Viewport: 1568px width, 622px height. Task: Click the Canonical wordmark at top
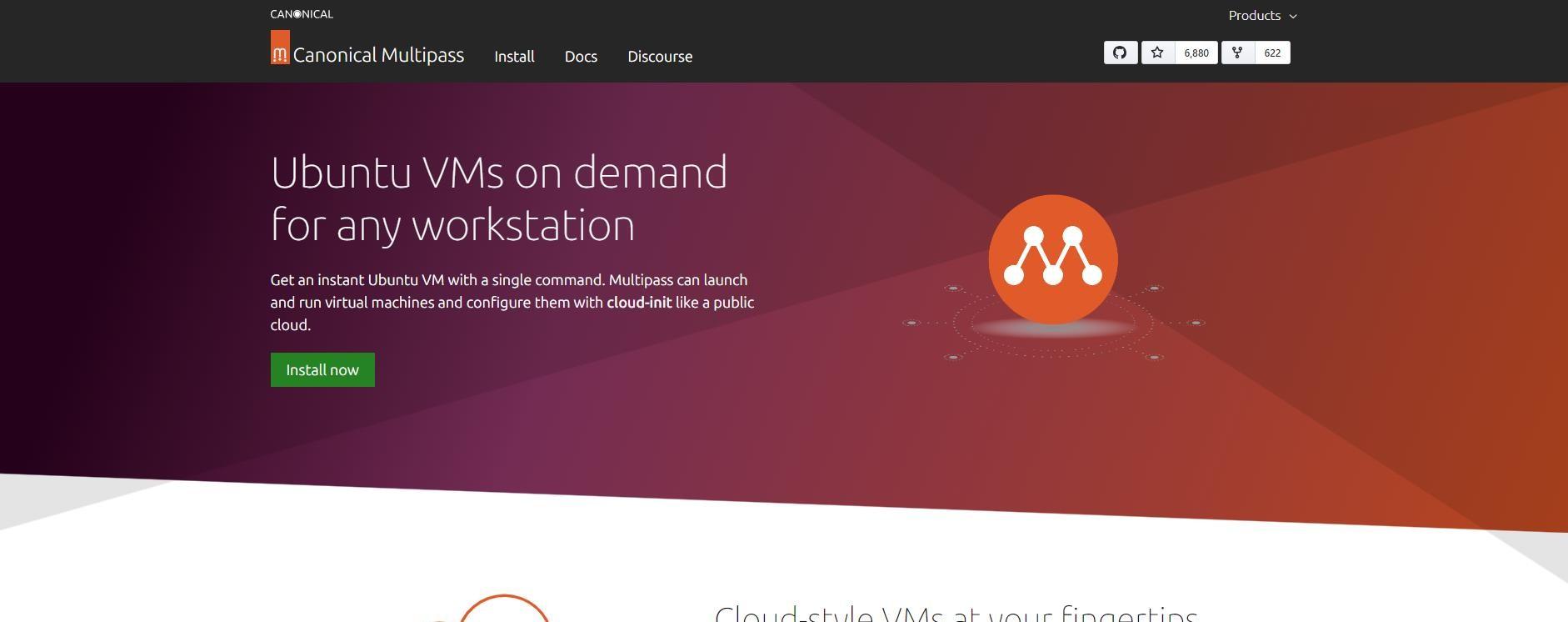coord(302,14)
